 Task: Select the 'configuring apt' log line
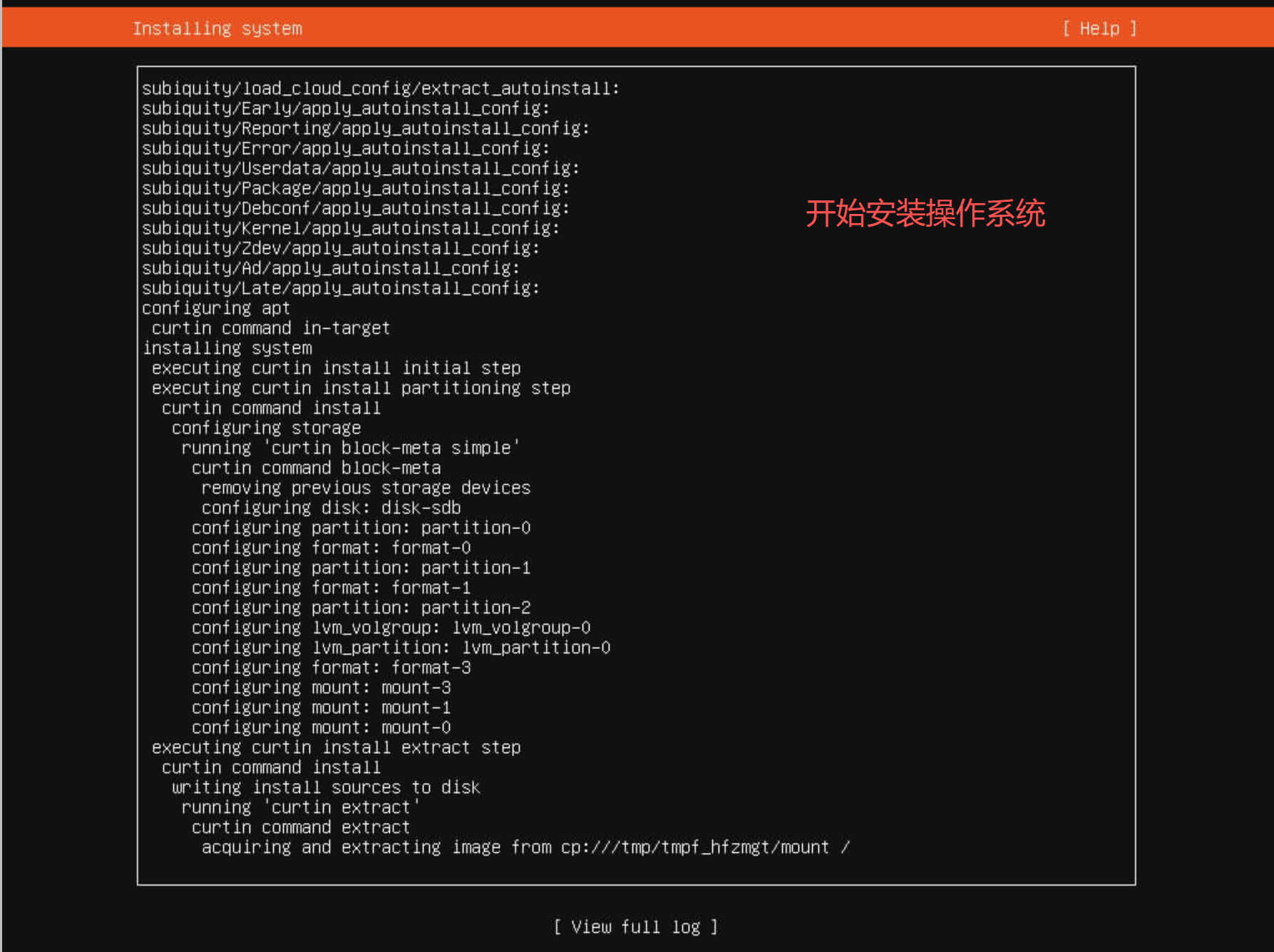215,308
